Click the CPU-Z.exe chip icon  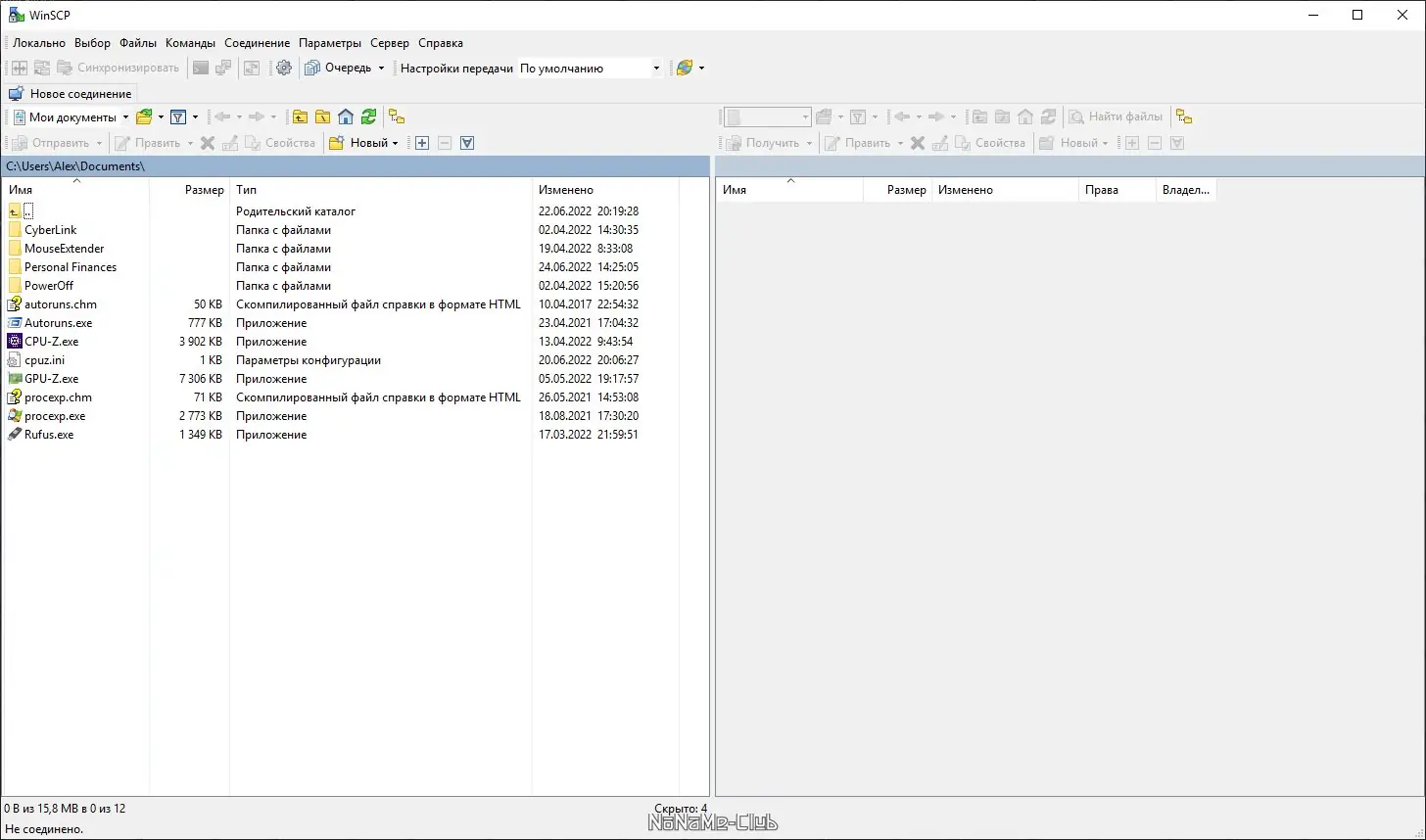coord(15,342)
